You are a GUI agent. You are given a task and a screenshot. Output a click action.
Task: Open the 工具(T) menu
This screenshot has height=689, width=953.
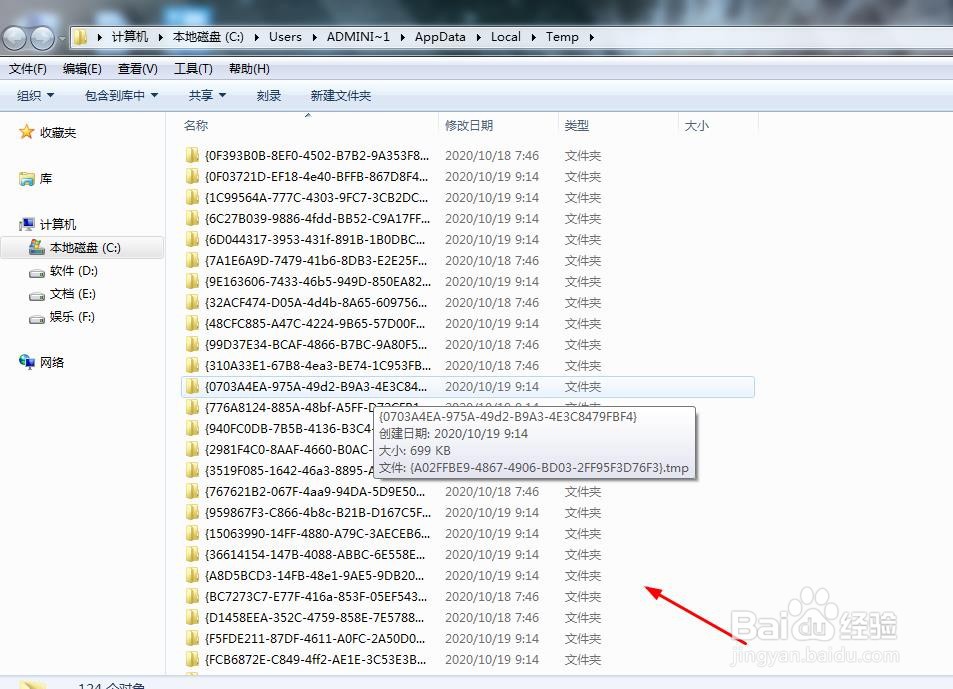click(x=193, y=69)
